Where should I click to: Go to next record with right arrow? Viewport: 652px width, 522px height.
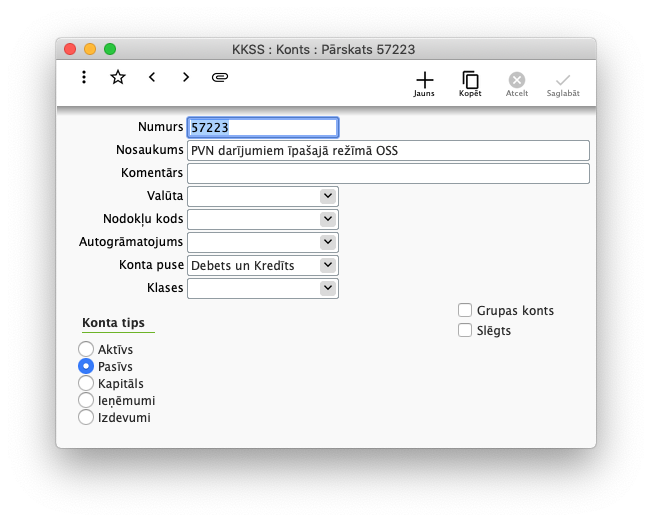click(186, 77)
